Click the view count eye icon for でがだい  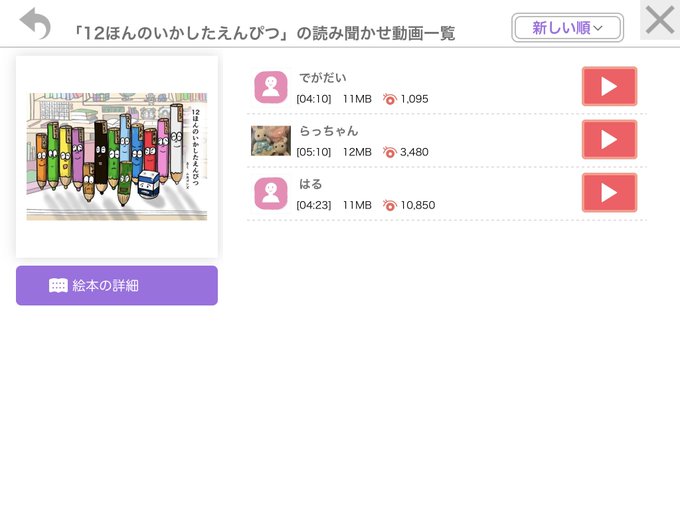click(389, 99)
